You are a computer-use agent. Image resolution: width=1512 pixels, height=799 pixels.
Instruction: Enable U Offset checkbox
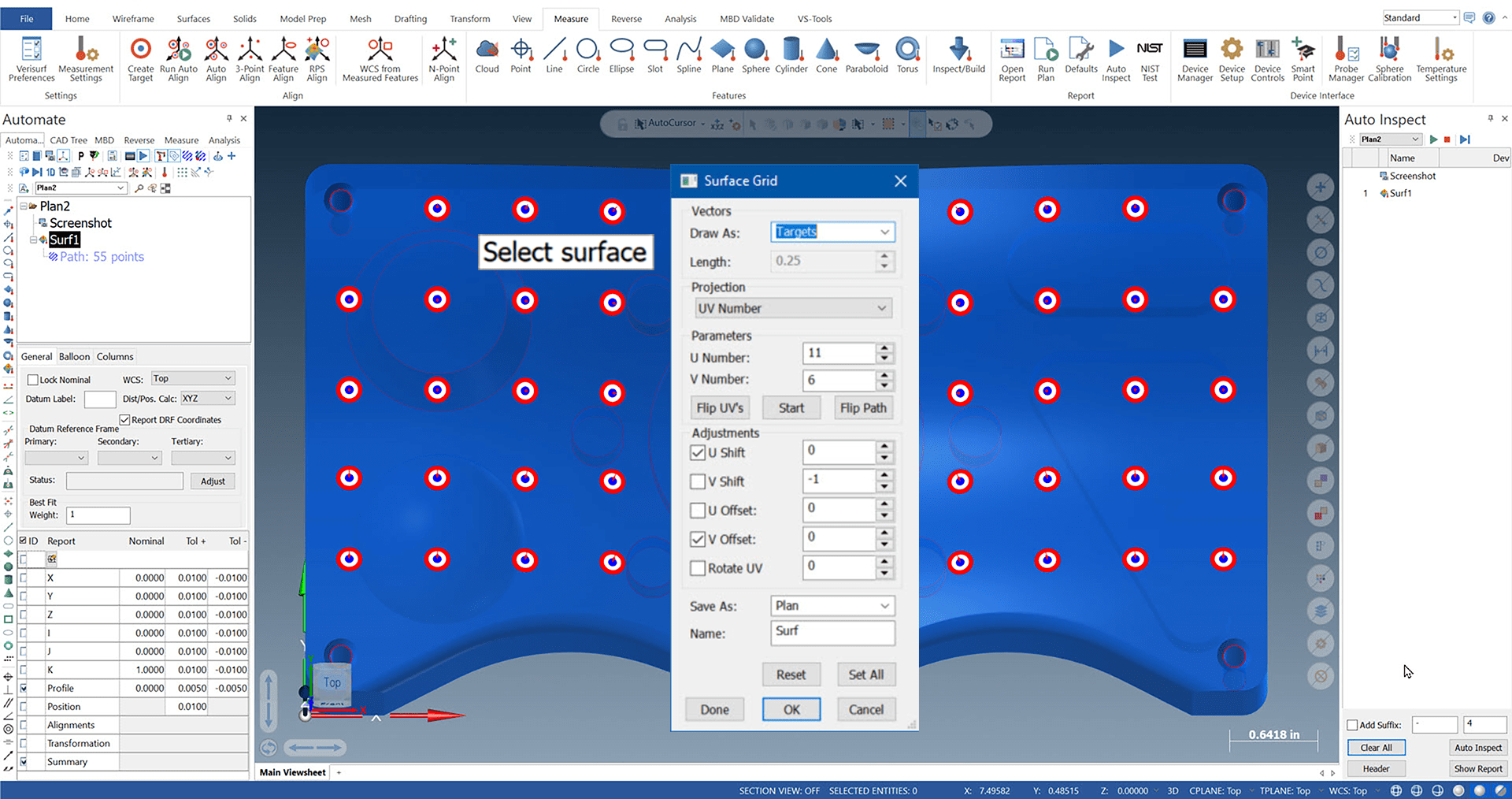697,511
